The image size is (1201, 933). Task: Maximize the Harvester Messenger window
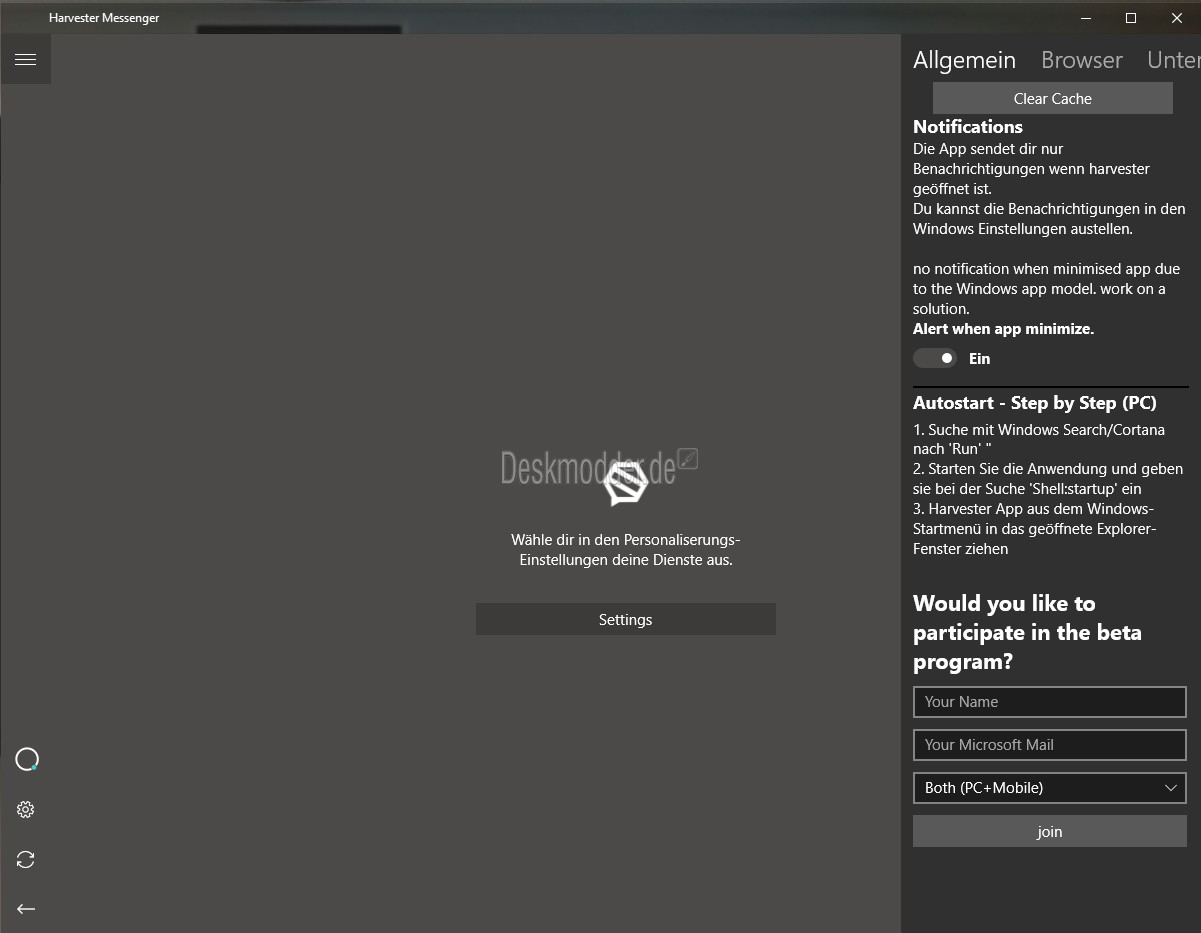click(1131, 18)
